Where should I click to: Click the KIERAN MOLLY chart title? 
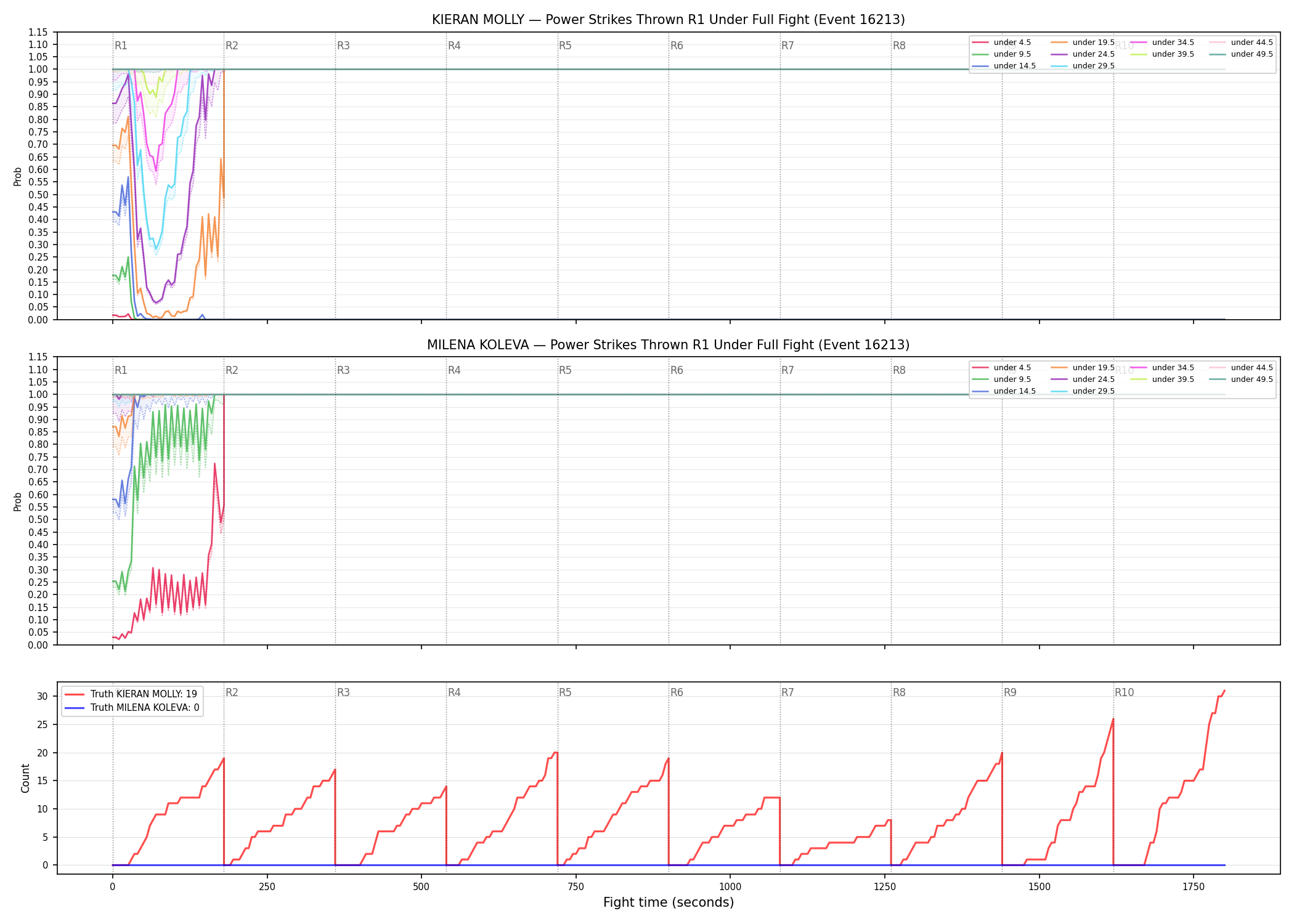(x=669, y=20)
